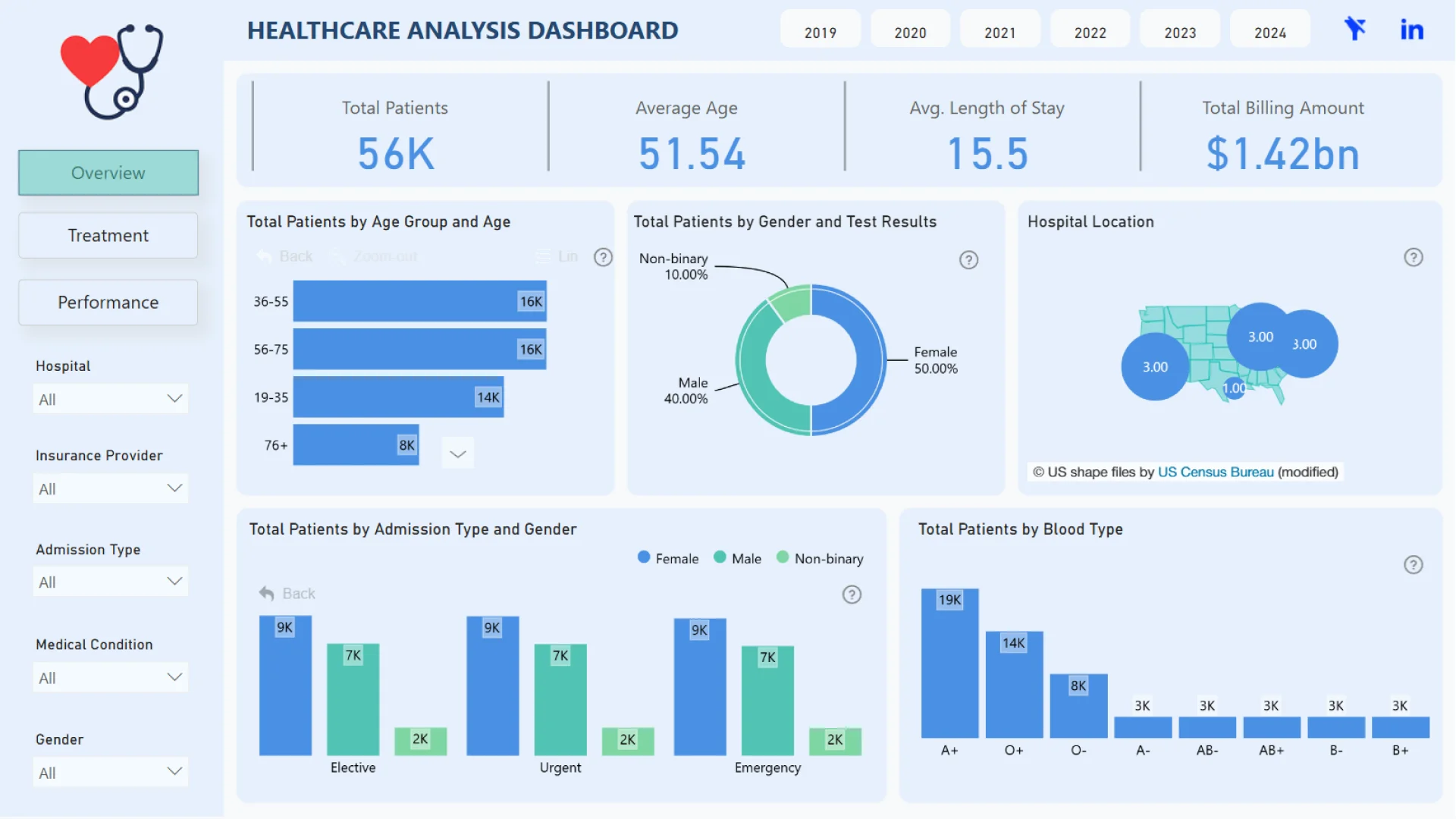Screen dimensions: 1456x819
Task: Click help icon on Admission Type chart
Action: (x=852, y=595)
